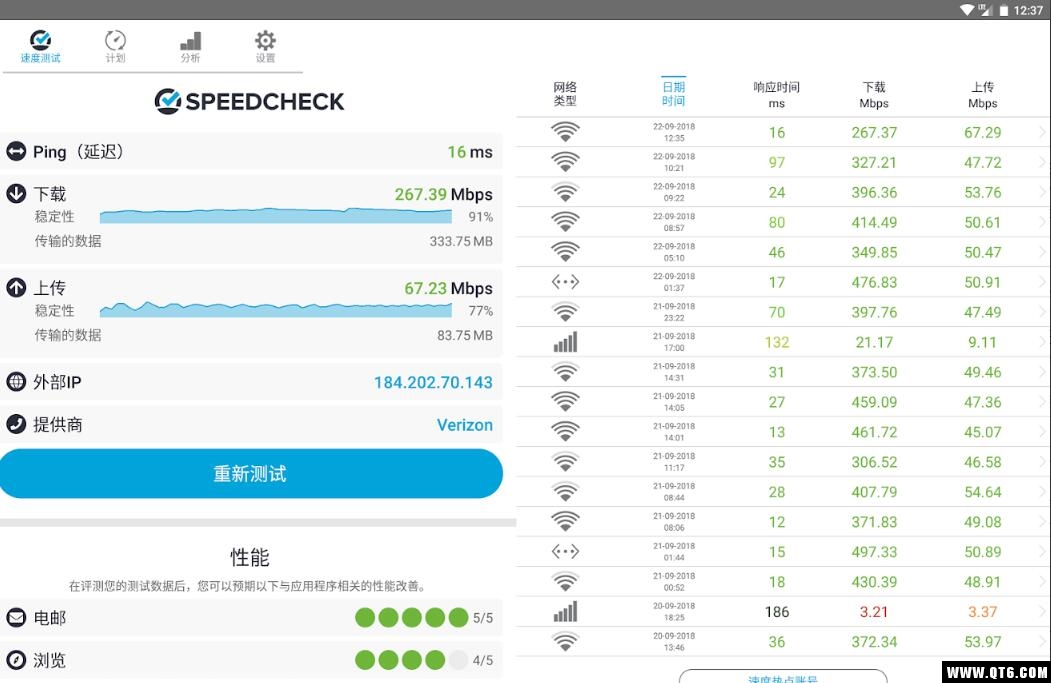This screenshot has height=683, width=1051.
Task: Open the 速度测试 speed test tab
Action: (x=40, y=46)
